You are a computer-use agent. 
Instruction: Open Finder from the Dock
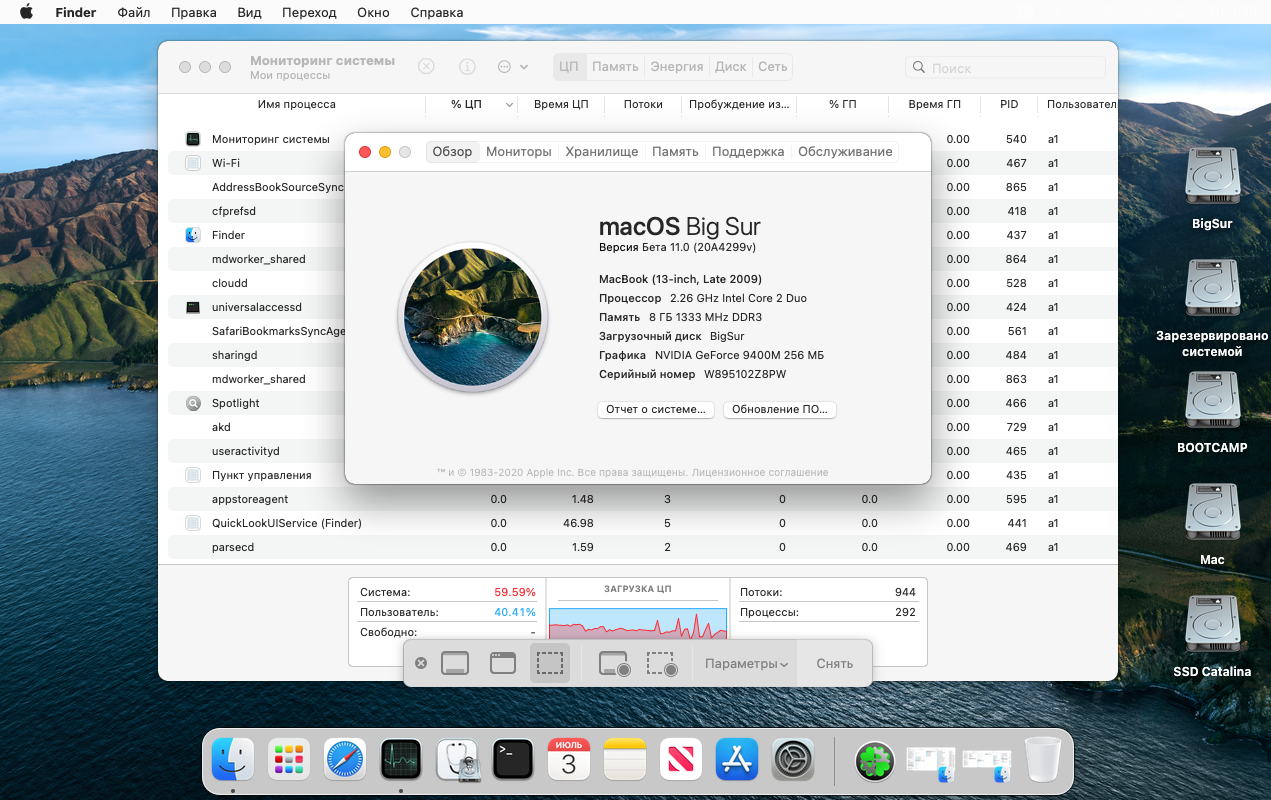(x=233, y=761)
